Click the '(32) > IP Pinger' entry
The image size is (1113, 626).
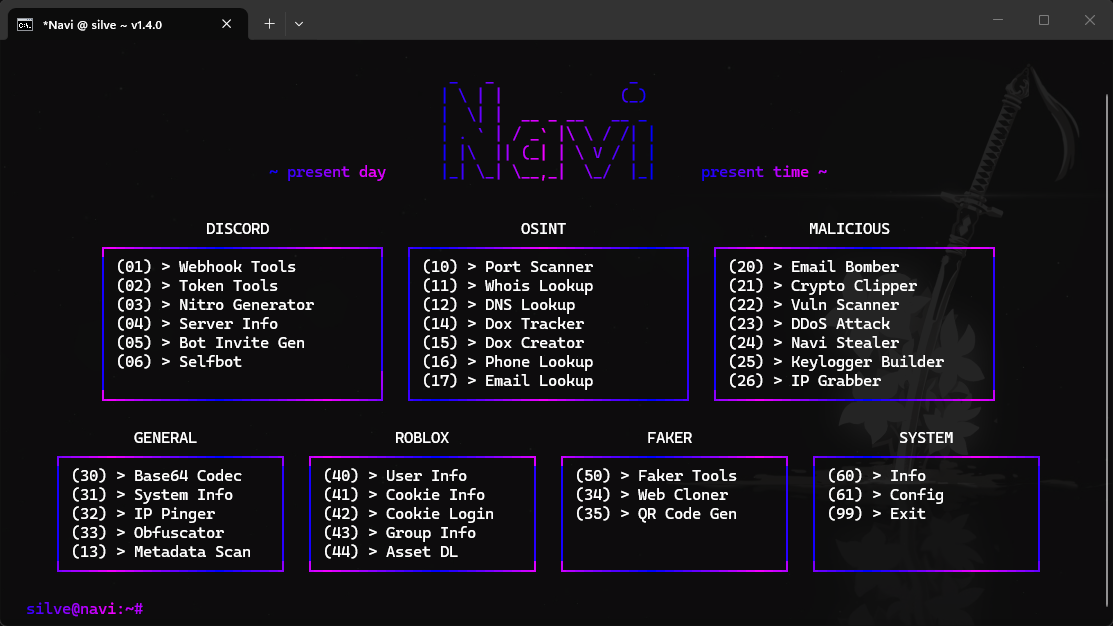tap(143, 514)
